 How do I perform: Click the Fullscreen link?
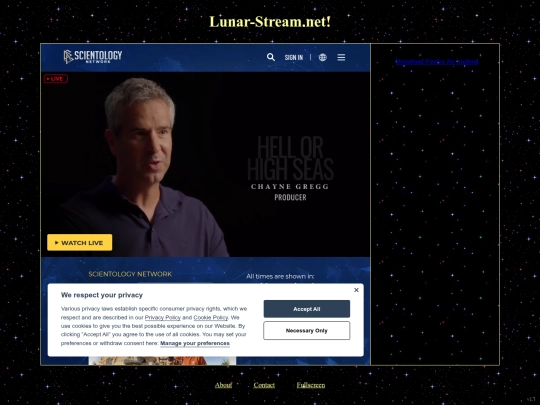(x=311, y=385)
